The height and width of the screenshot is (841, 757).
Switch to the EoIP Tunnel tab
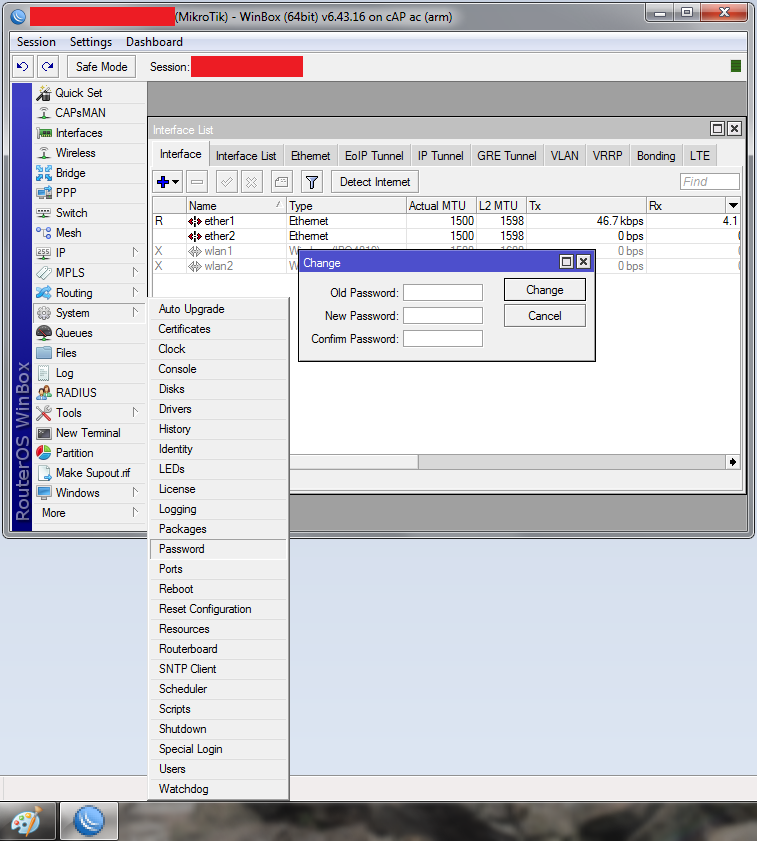pyautogui.click(x=374, y=156)
